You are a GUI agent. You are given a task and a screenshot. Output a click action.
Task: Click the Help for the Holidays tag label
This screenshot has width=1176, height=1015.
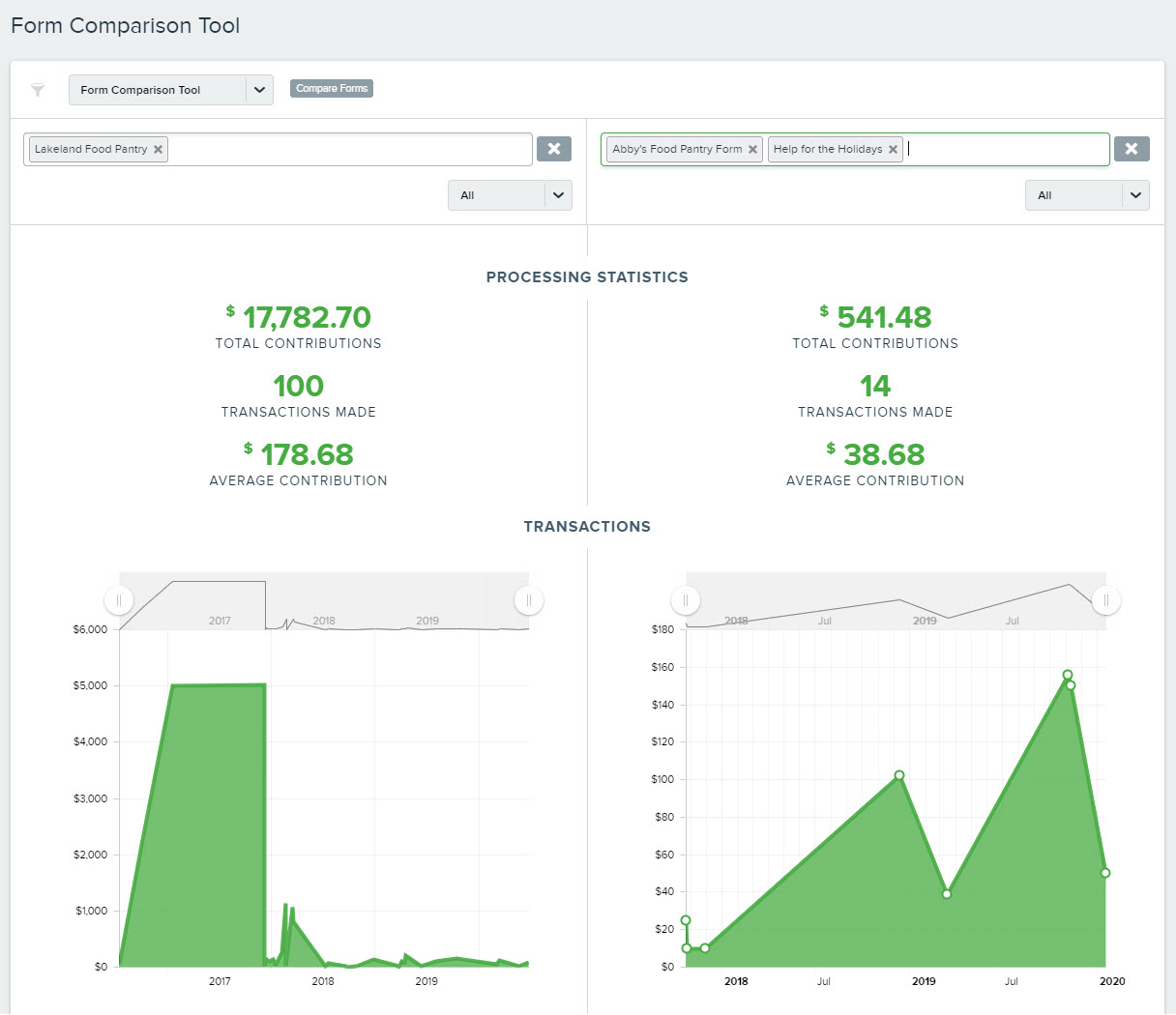(x=828, y=150)
